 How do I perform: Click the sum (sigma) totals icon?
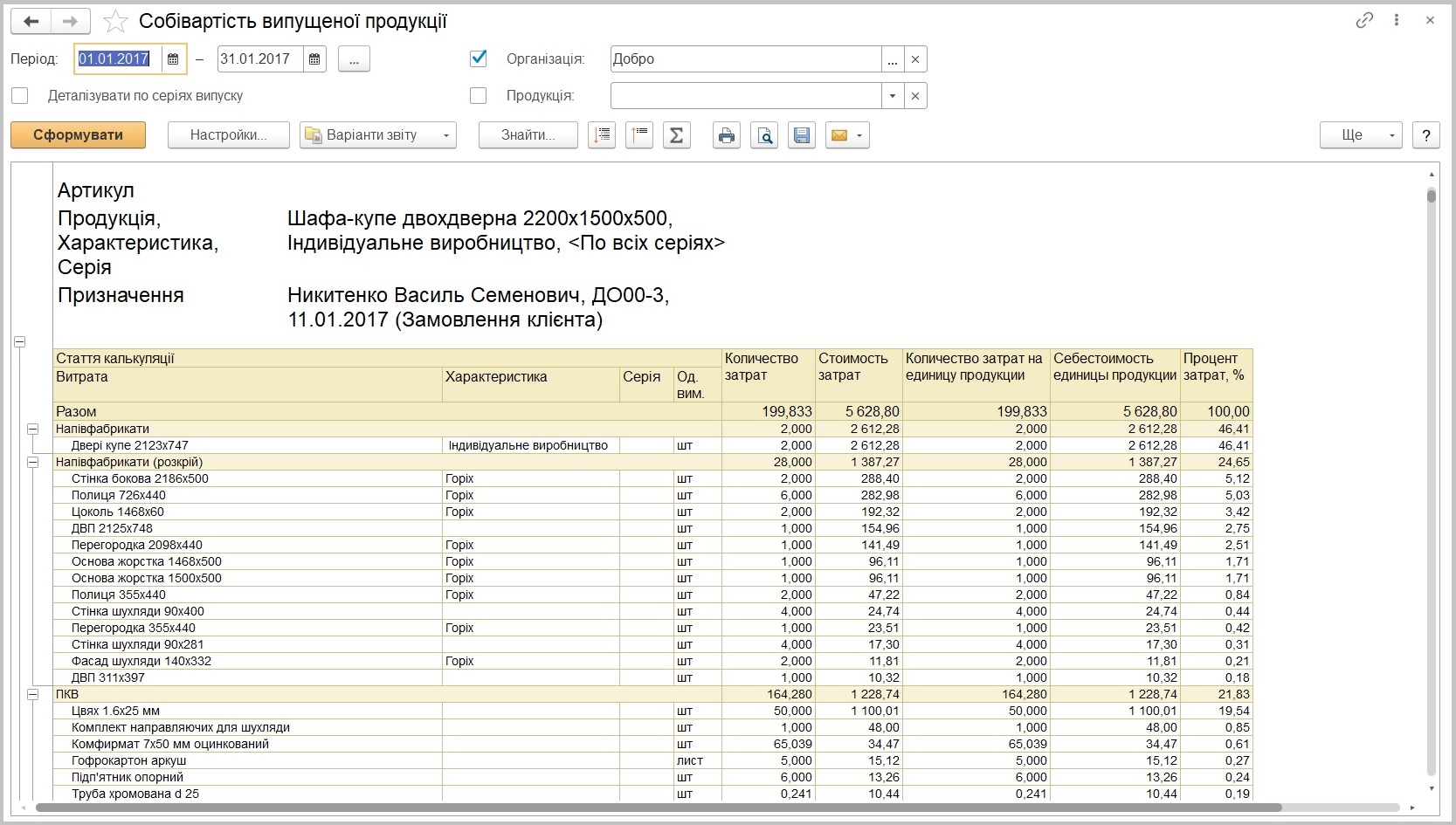676,135
